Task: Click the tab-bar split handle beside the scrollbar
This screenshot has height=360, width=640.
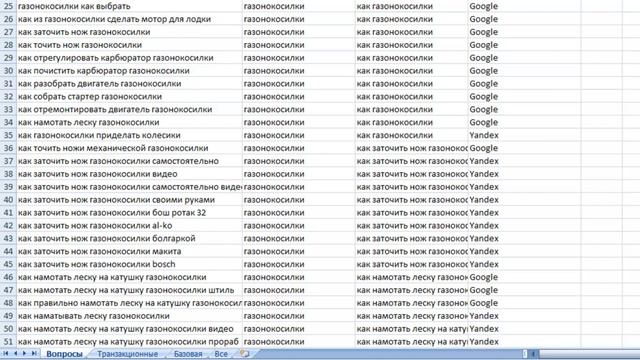Action: coord(525,353)
